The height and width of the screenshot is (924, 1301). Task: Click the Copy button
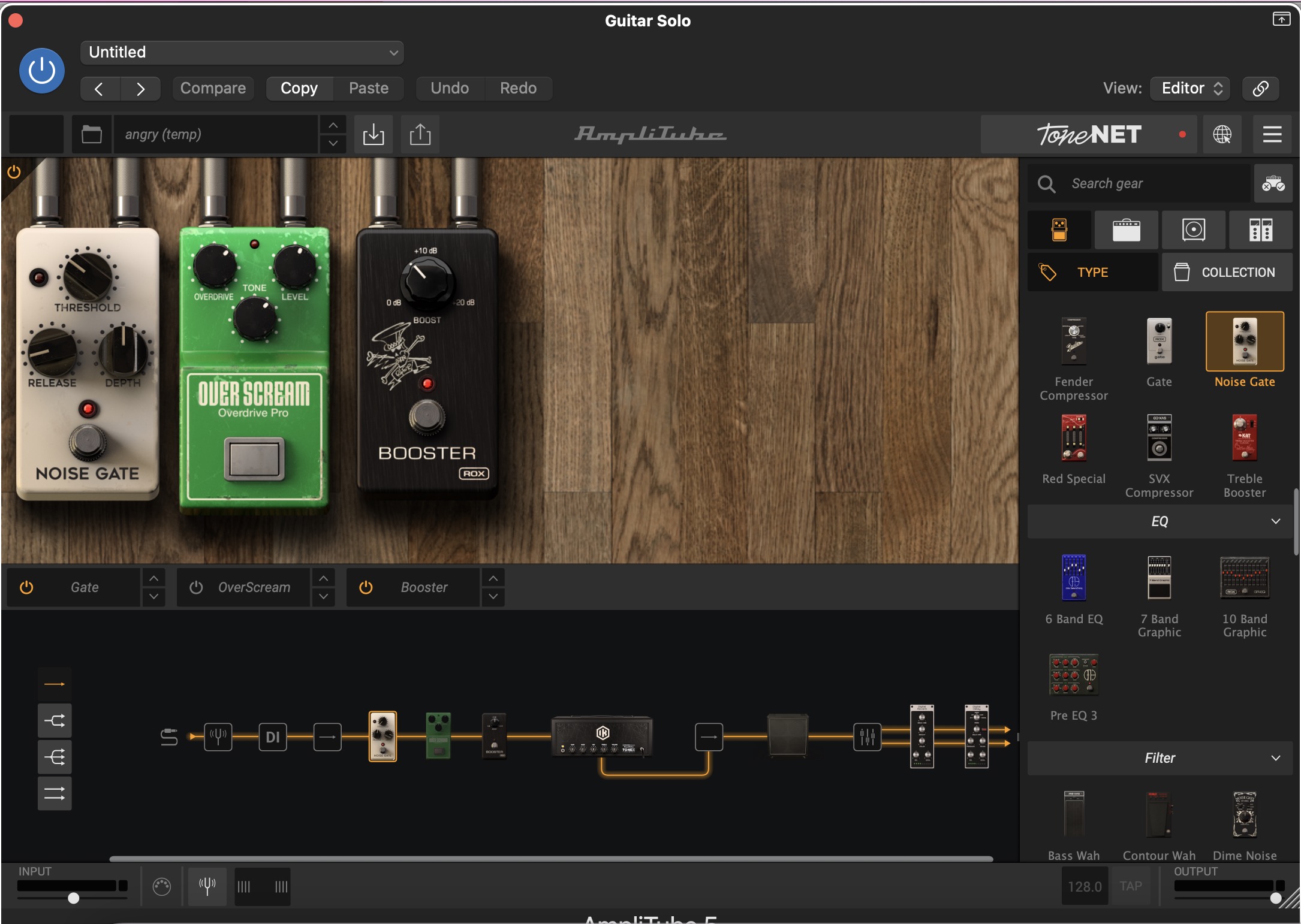point(299,88)
